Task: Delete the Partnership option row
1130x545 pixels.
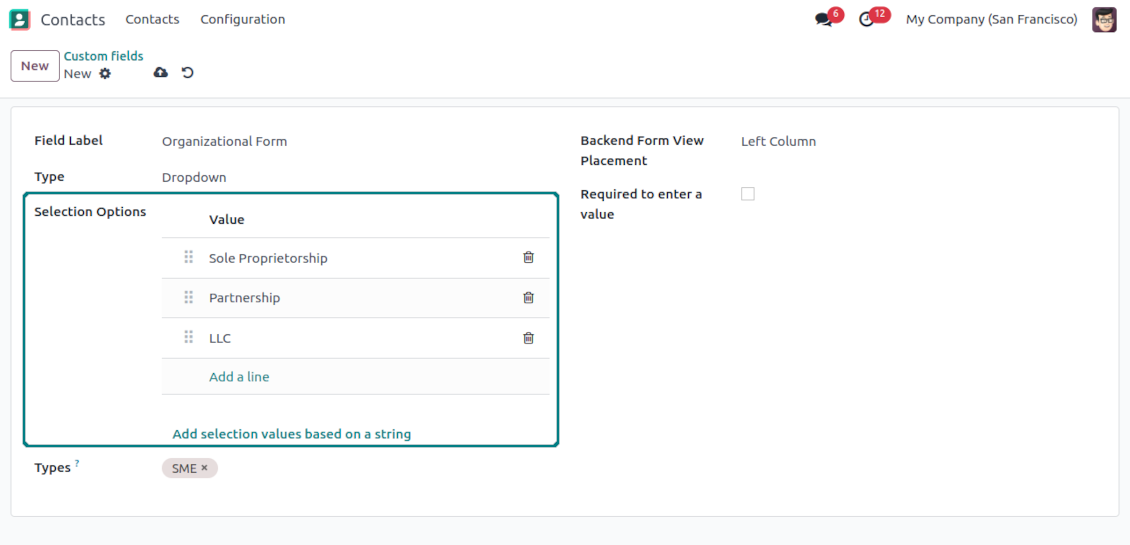Action: coord(528,297)
